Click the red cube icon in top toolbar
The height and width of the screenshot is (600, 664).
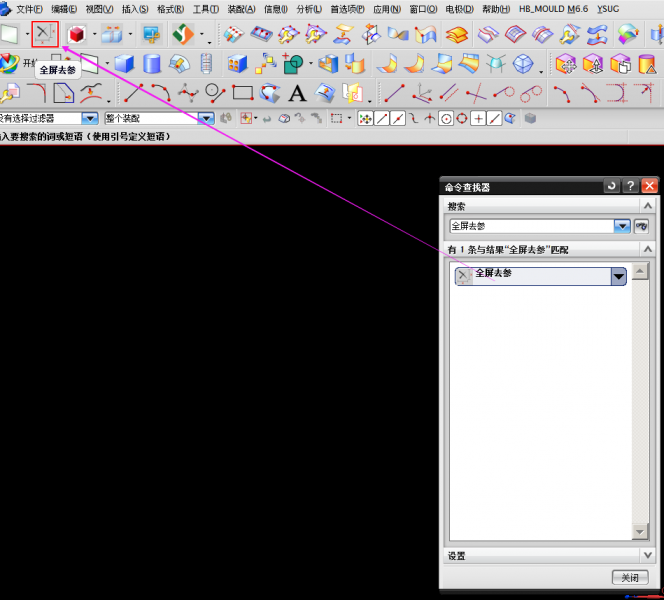tap(77, 34)
